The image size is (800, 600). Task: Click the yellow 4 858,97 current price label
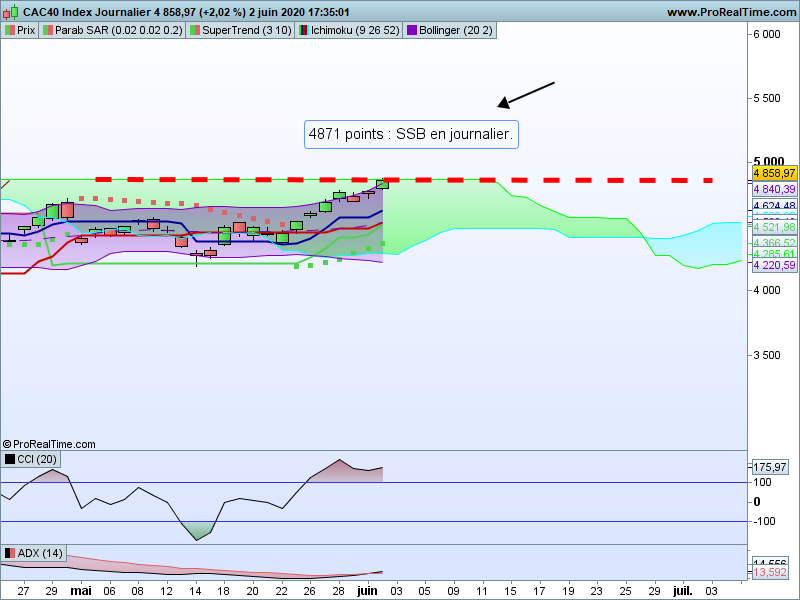click(774, 173)
